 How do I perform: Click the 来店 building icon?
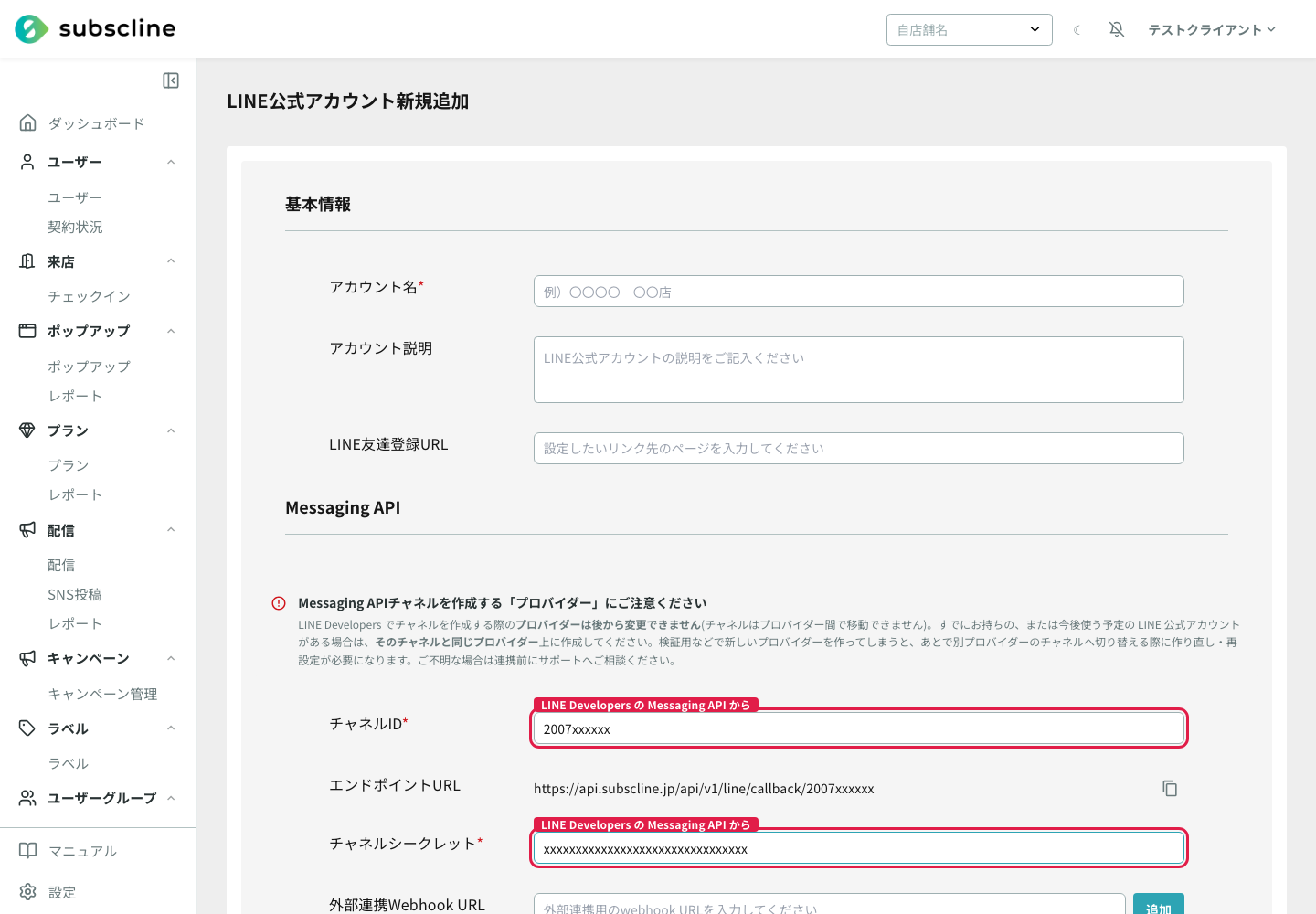pyautogui.click(x=28, y=261)
